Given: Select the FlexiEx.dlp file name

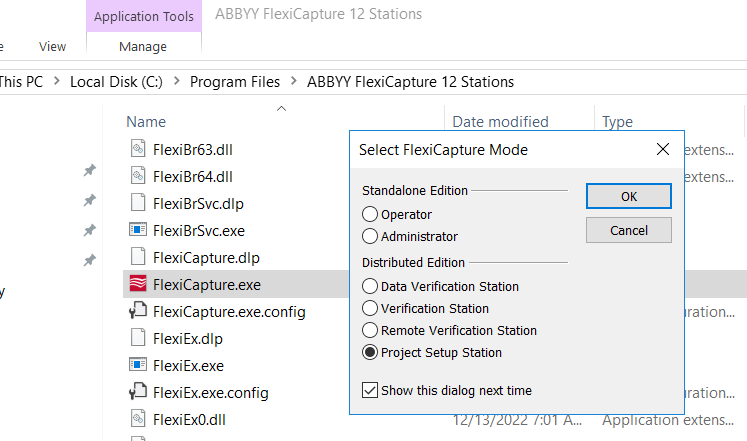Looking at the screenshot, I should point(188,339).
